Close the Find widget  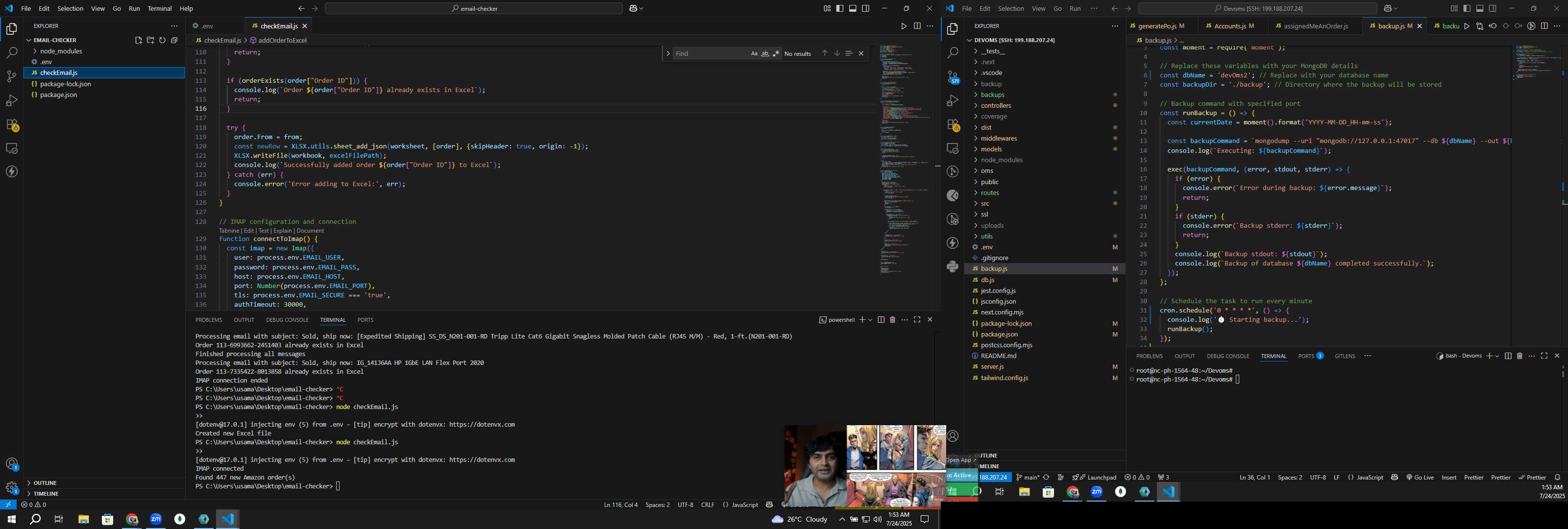pyautogui.click(x=861, y=53)
